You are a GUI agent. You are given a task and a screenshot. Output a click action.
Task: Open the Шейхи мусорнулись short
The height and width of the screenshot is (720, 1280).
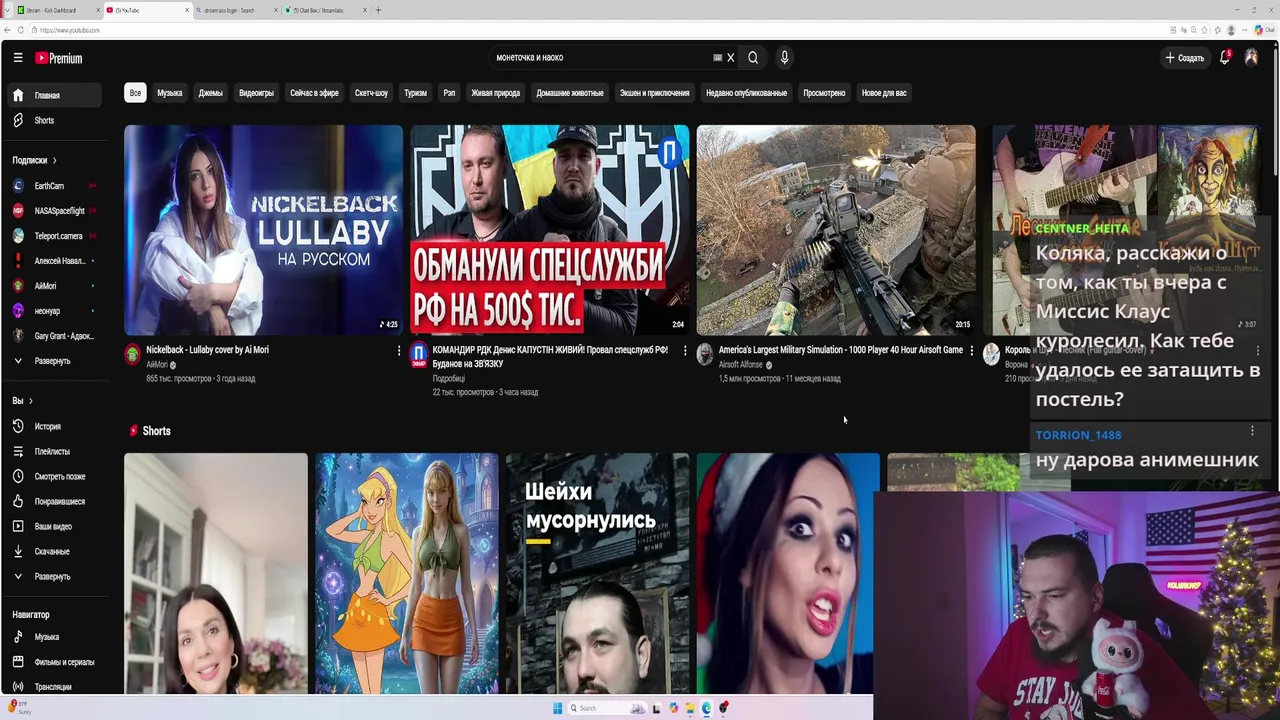click(x=597, y=573)
